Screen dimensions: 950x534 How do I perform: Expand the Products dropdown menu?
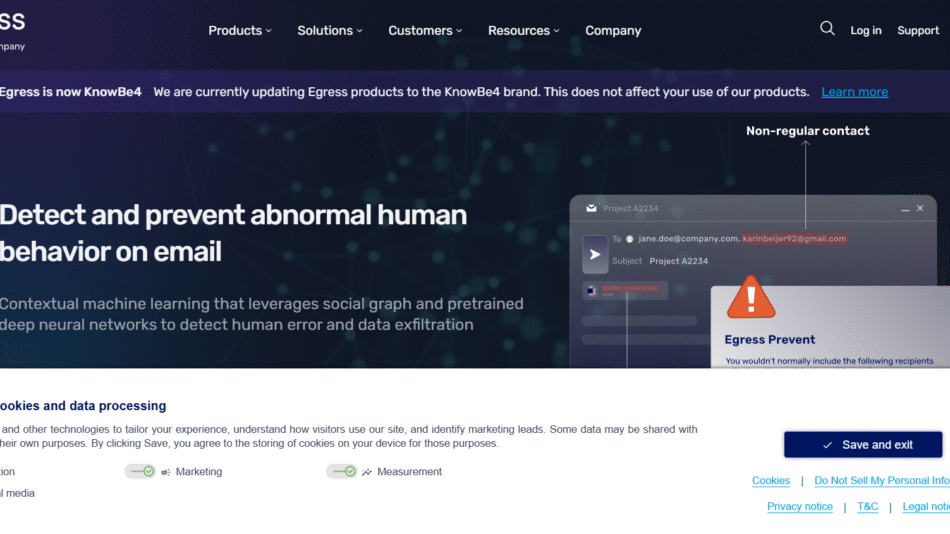pyautogui.click(x=240, y=31)
